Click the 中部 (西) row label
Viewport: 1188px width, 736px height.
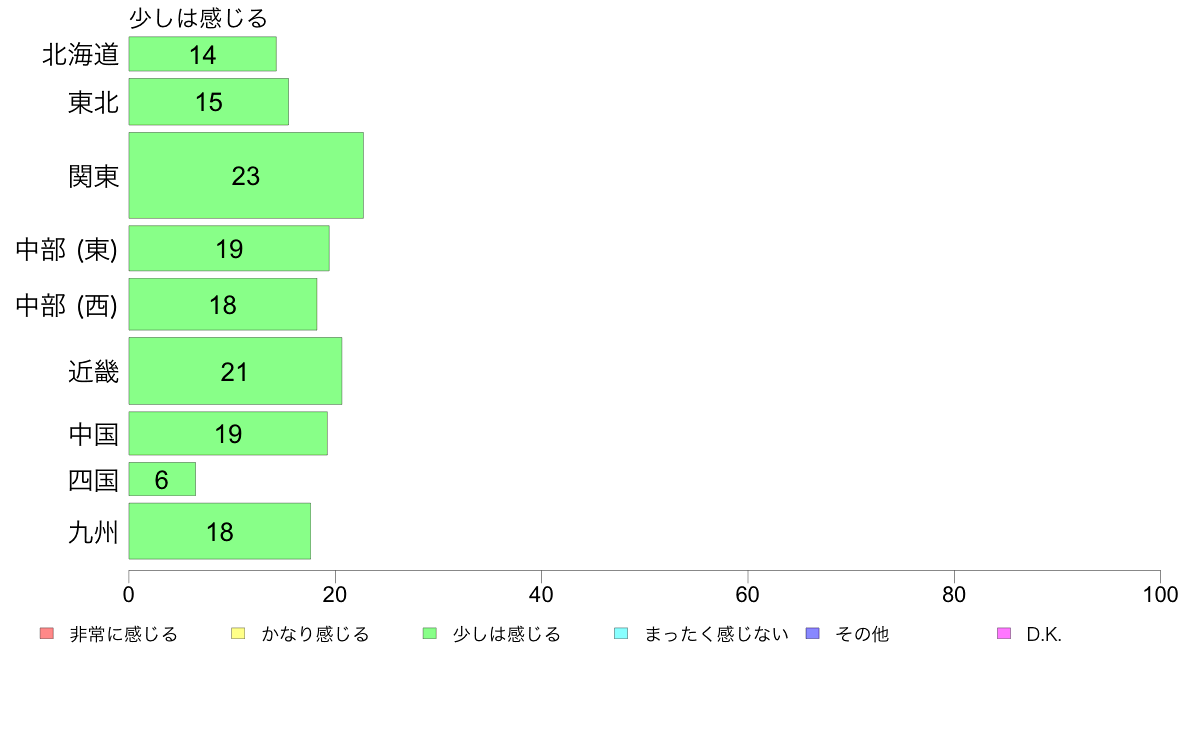click(67, 305)
